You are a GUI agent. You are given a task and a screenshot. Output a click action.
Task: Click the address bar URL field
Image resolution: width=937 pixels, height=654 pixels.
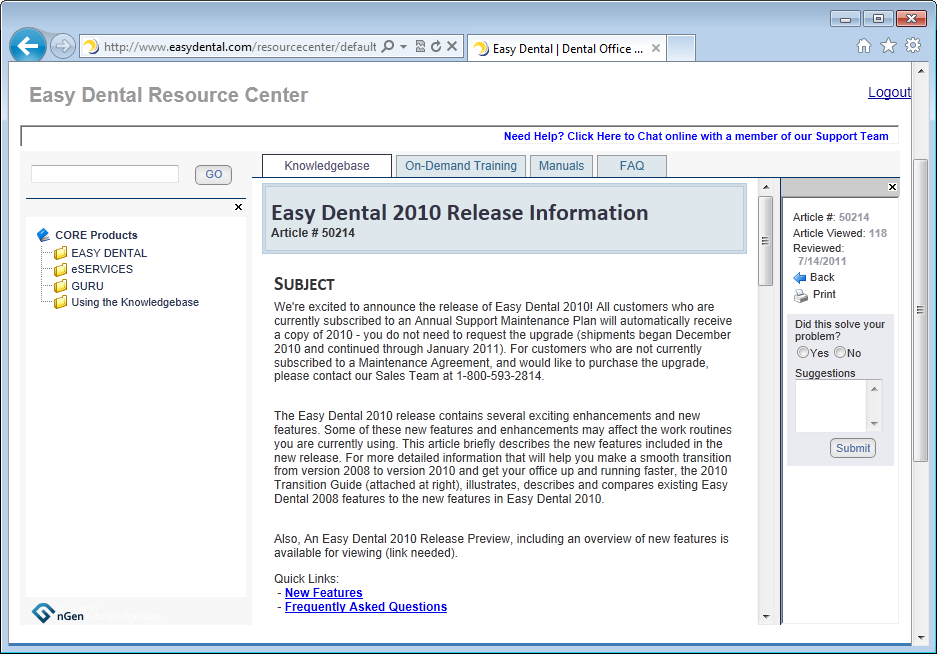240,47
